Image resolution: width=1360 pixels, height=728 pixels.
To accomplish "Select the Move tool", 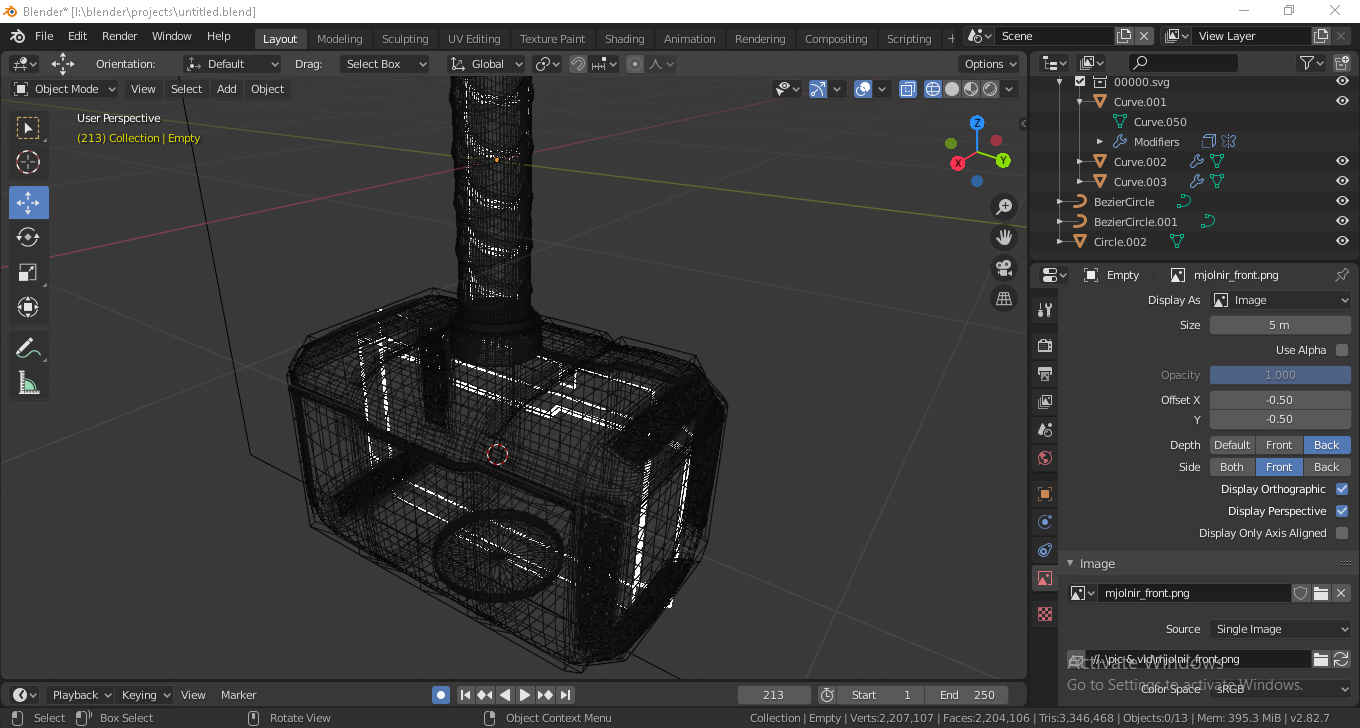I will pyautogui.click(x=29, y=203).
